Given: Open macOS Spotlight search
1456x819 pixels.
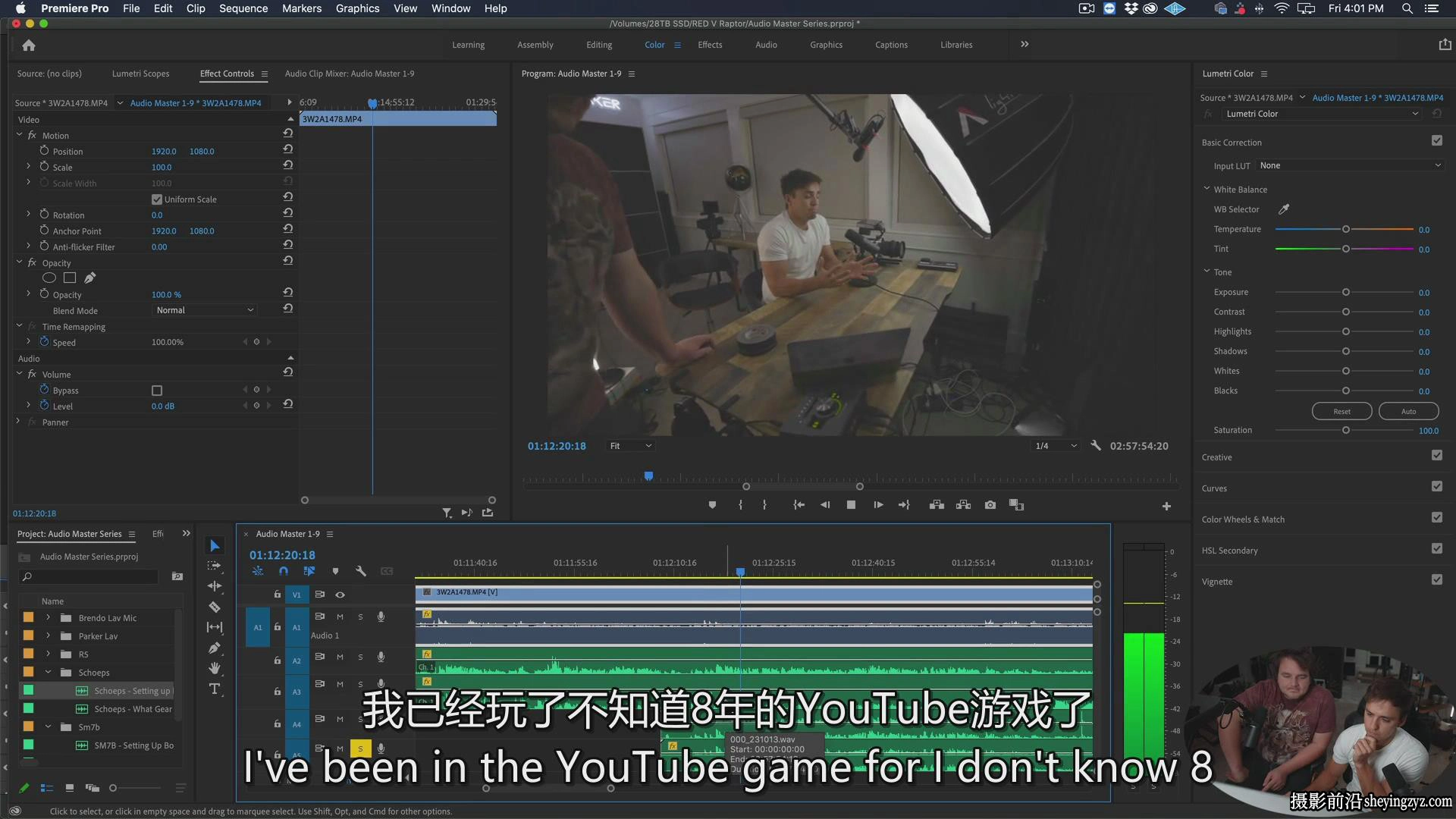Looking at the screenshot, I should [1407, 8].
